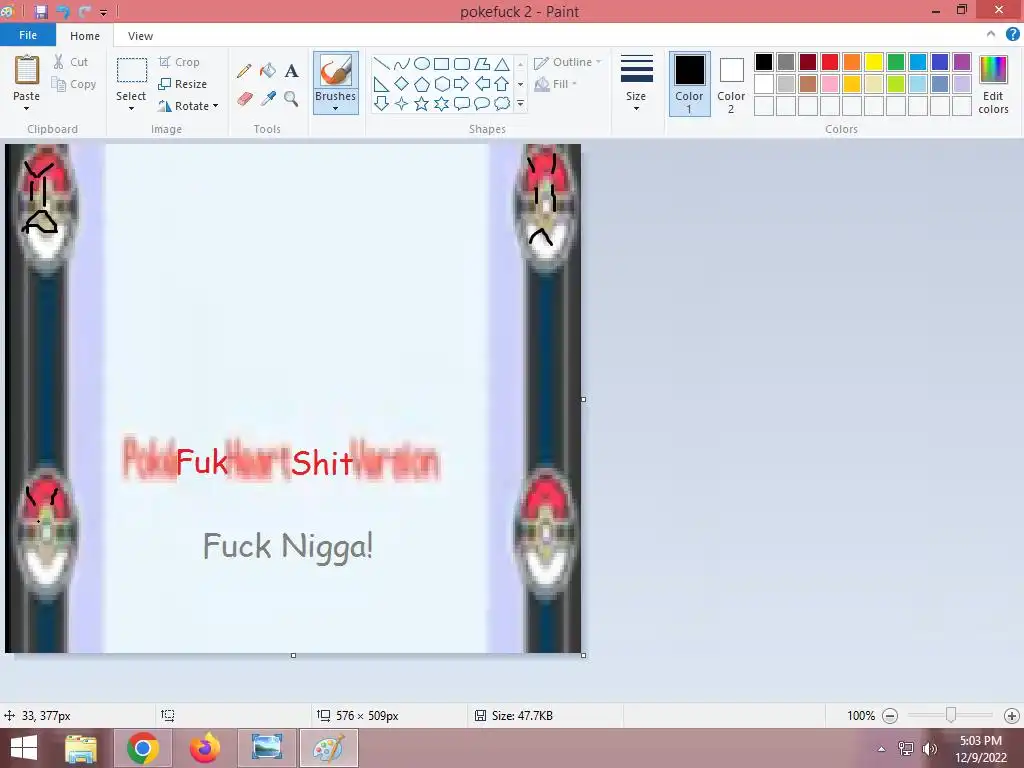Open the File menu
Viewport: 1024px width, 768px height.
click(x=27, y=35)
